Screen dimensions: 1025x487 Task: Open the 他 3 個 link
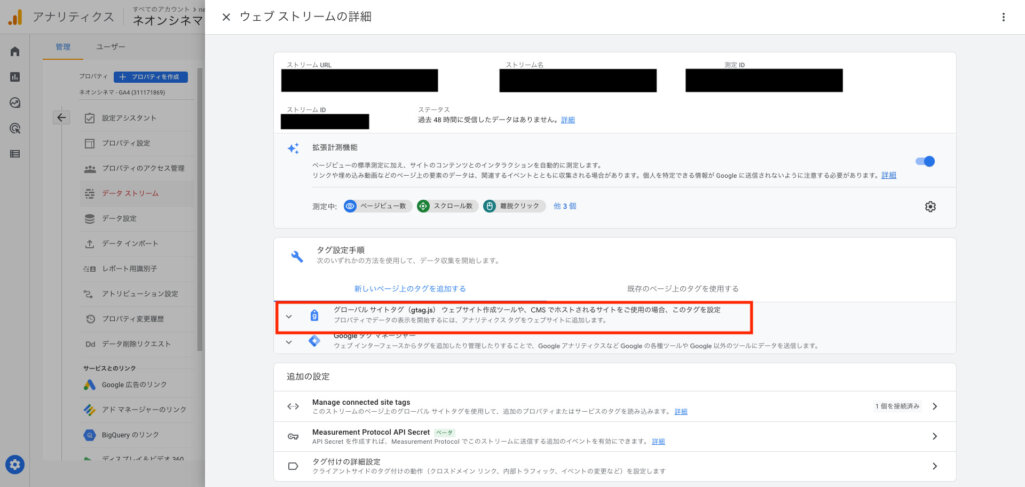(x=565, y=206)
